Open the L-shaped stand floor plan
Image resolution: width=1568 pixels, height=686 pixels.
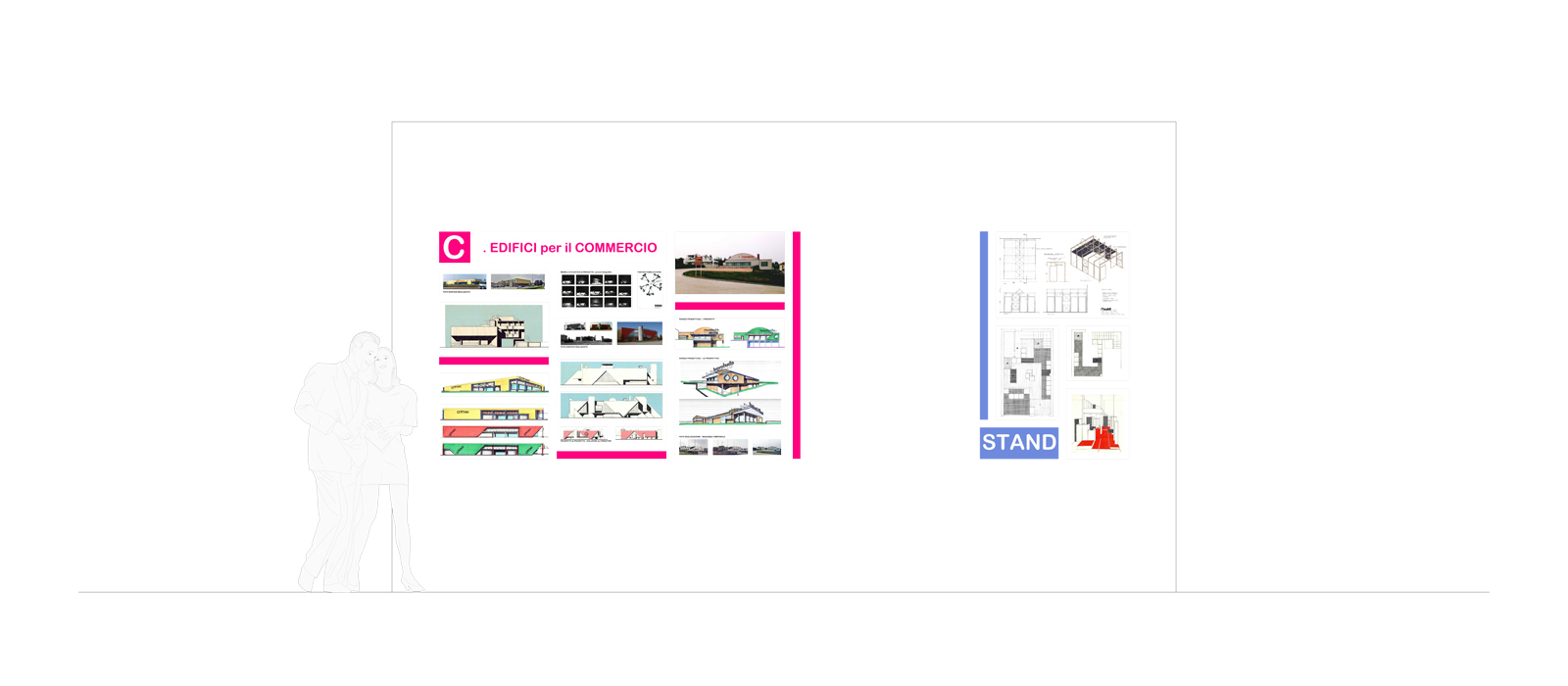pyautogui.click(x=1098, y=354)
